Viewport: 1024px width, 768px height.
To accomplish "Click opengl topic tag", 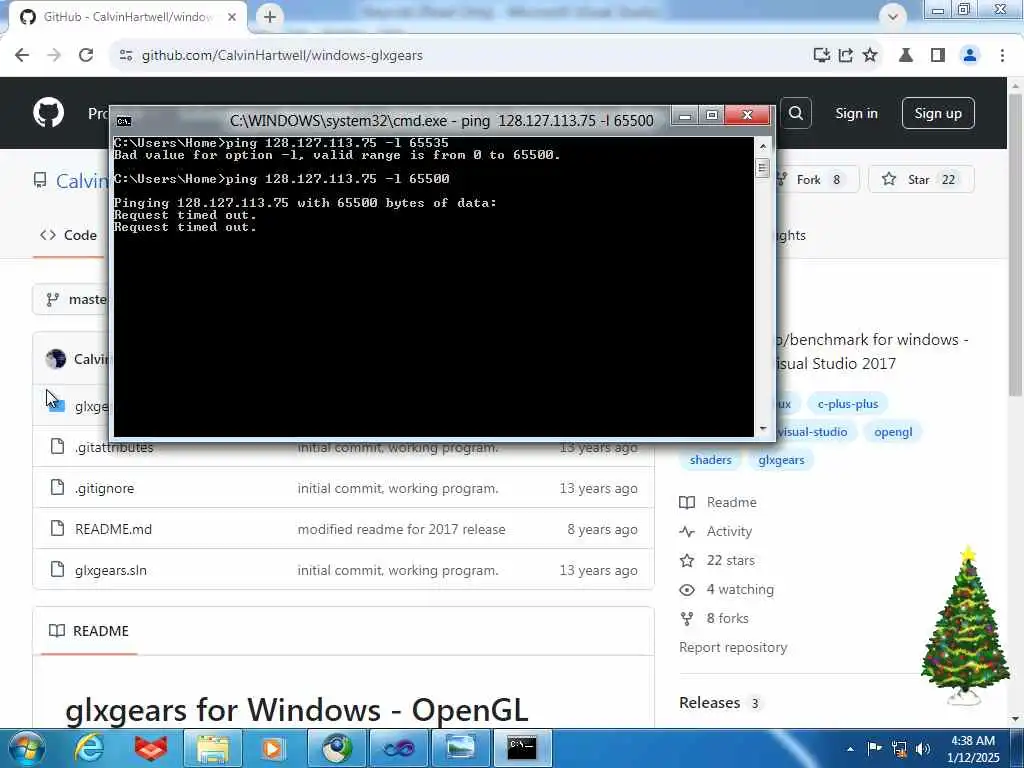I will [893, 432].
